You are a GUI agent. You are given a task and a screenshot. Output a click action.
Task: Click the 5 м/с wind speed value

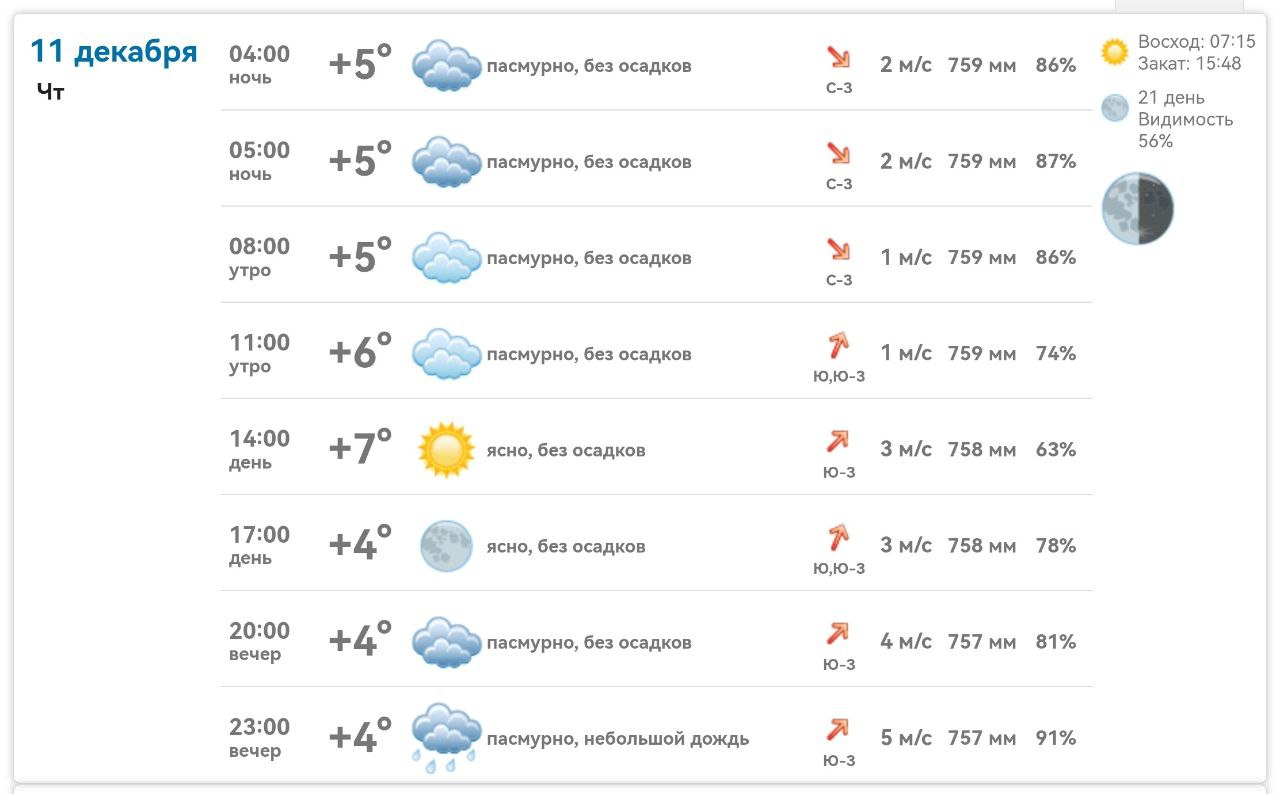[905, 738]
